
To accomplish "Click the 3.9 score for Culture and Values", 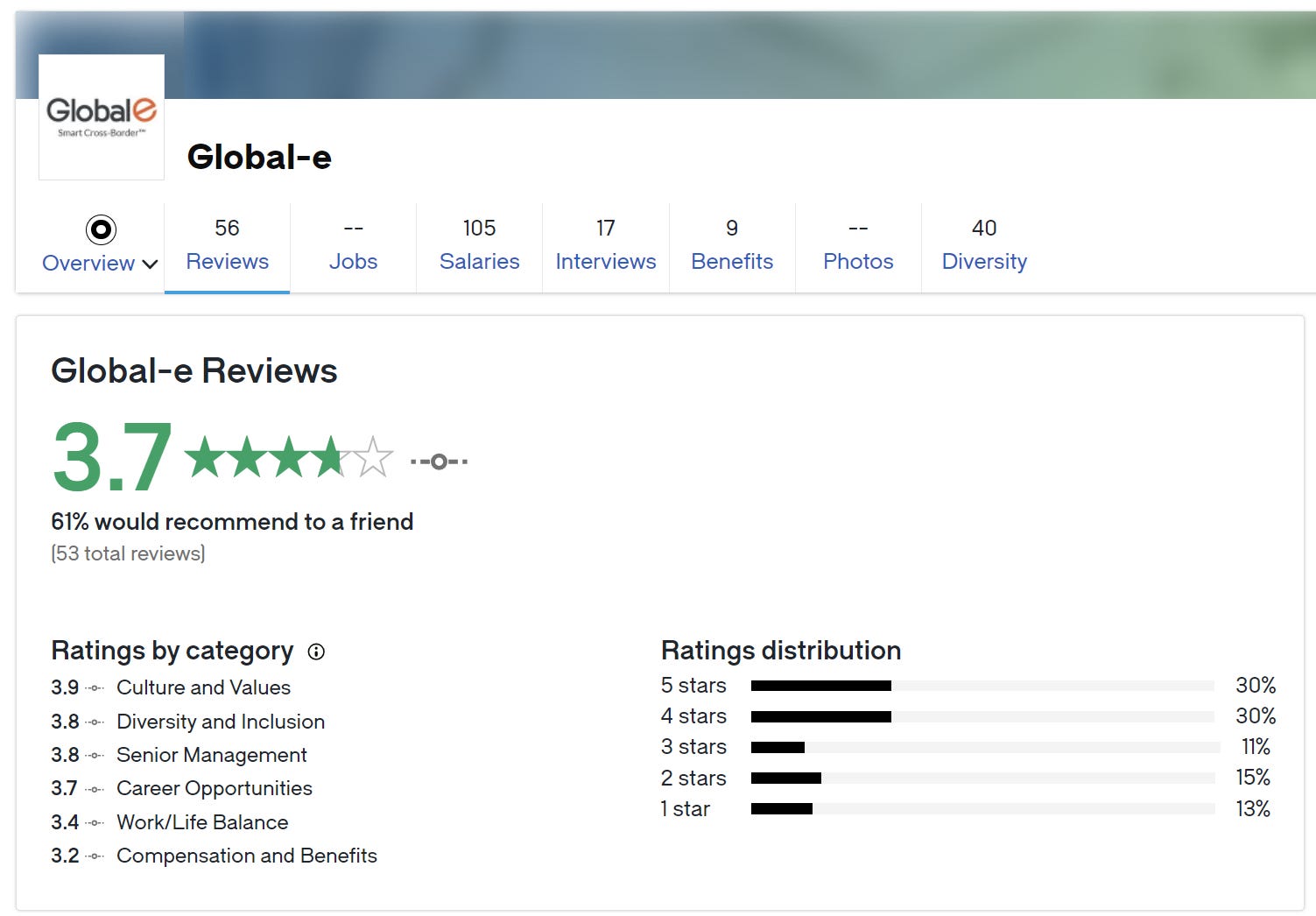I will (x=65, y=687).
